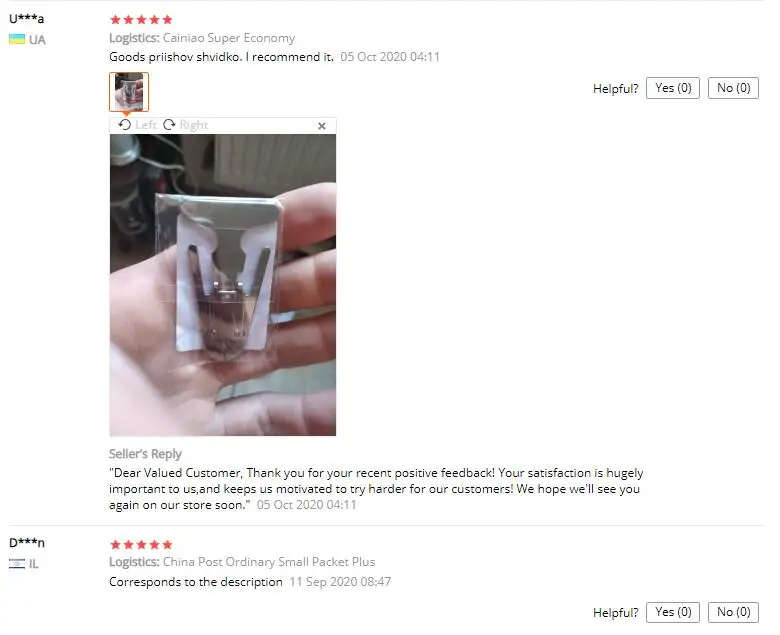Vote No (0) on D***n's review
The height and width of the screenshot is (635, 780).
click(733, 612)
